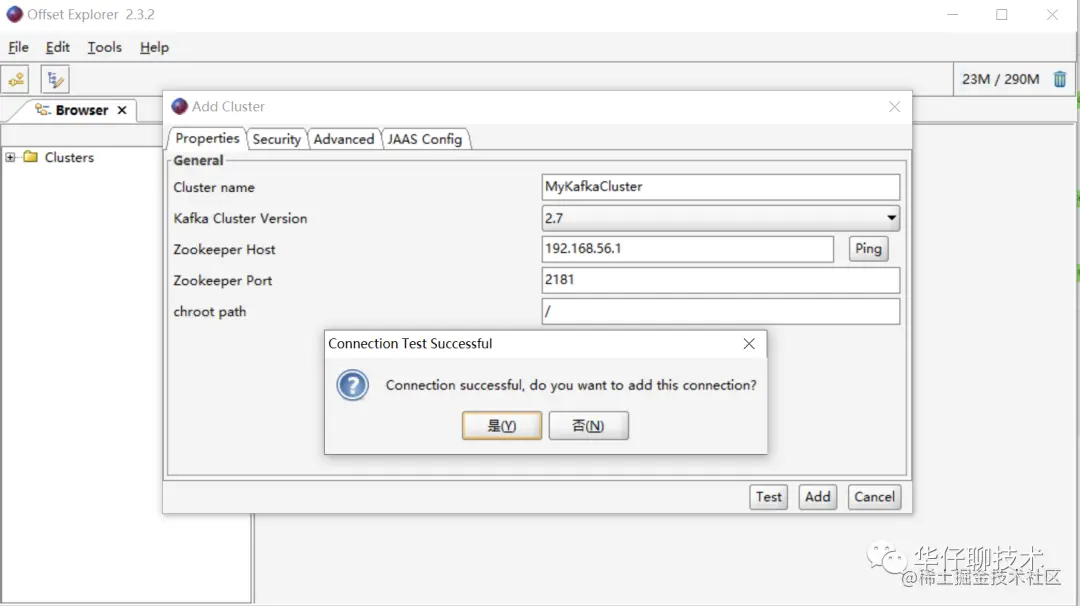Minimize the Offset Explorer window
The image size is (1080, 606).
953,14
